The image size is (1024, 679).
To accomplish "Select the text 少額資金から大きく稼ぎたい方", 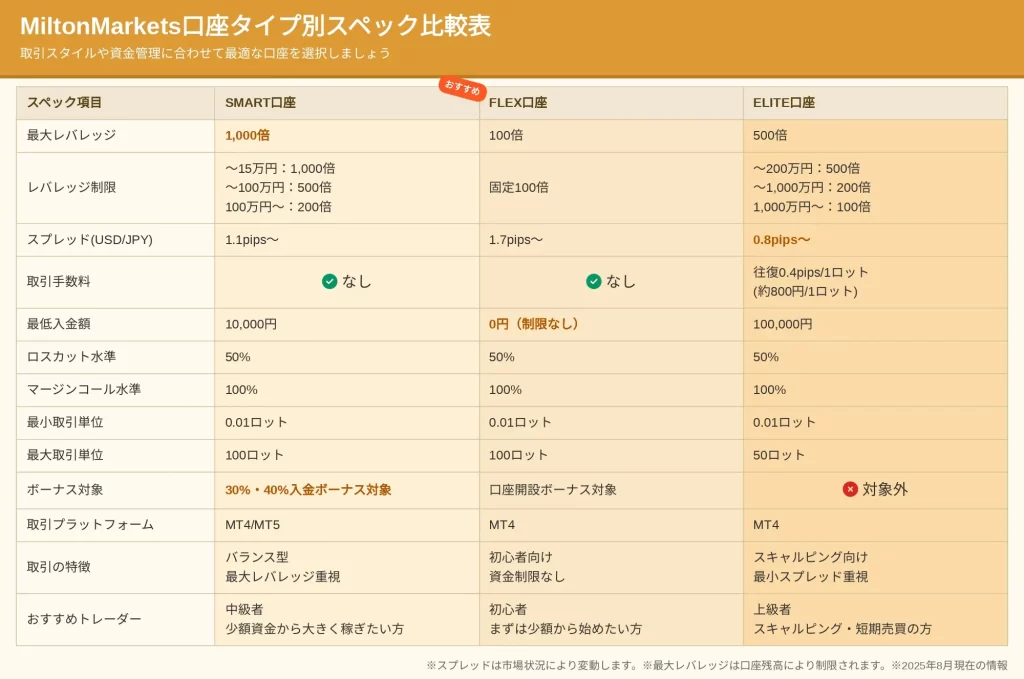I will pos(315,629).
